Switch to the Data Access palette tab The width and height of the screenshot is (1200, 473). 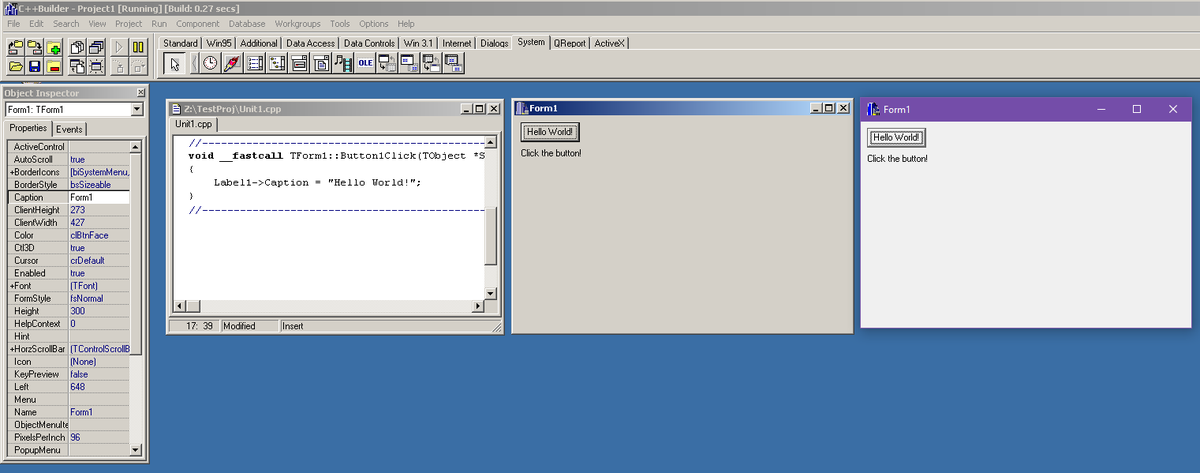click(x=311, y=43)
